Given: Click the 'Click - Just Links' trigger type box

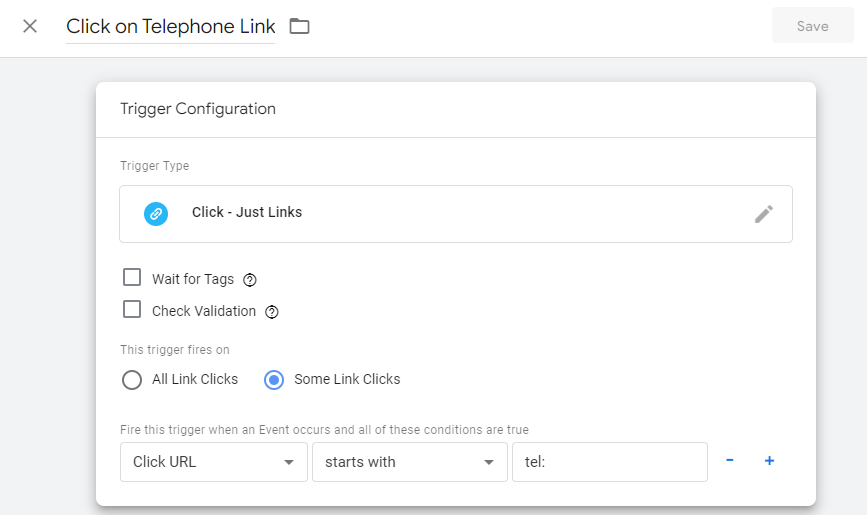Looking at the screenshot, I should (x=456, y=214).
